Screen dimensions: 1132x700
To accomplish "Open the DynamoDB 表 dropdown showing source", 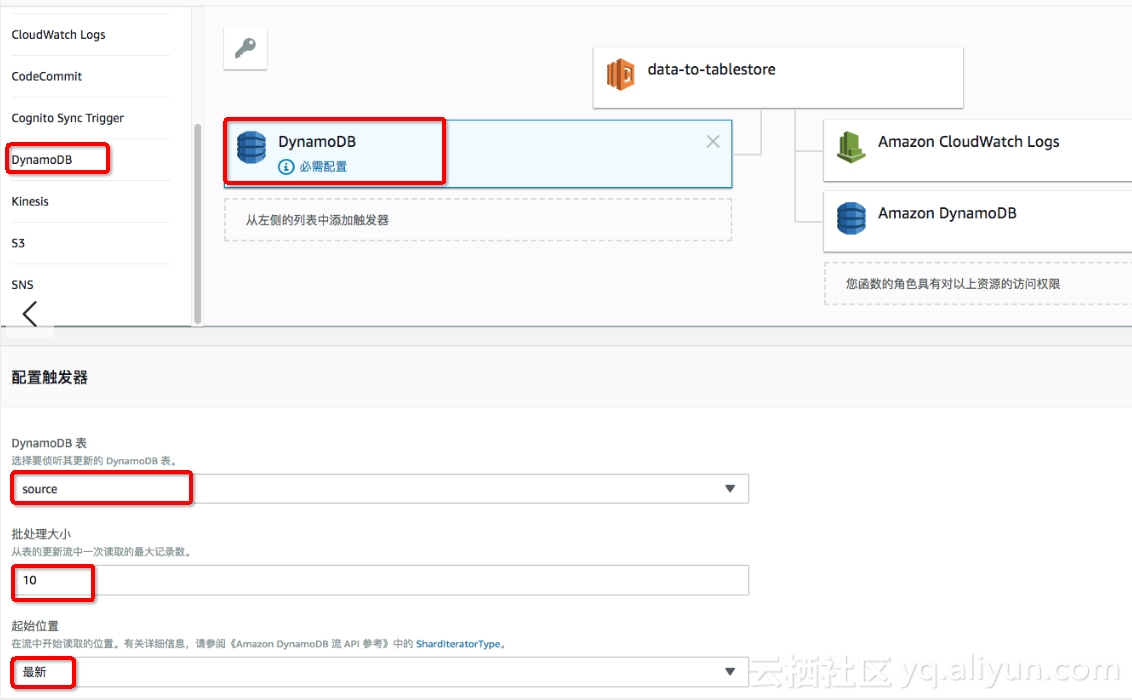I will [380, 488].
